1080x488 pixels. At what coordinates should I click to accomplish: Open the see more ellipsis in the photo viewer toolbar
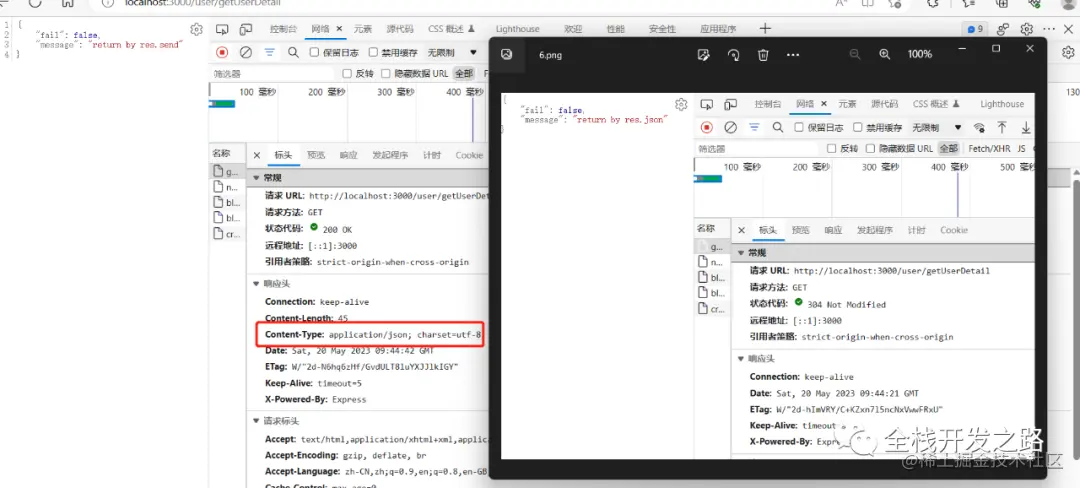(x=793, y=54)
